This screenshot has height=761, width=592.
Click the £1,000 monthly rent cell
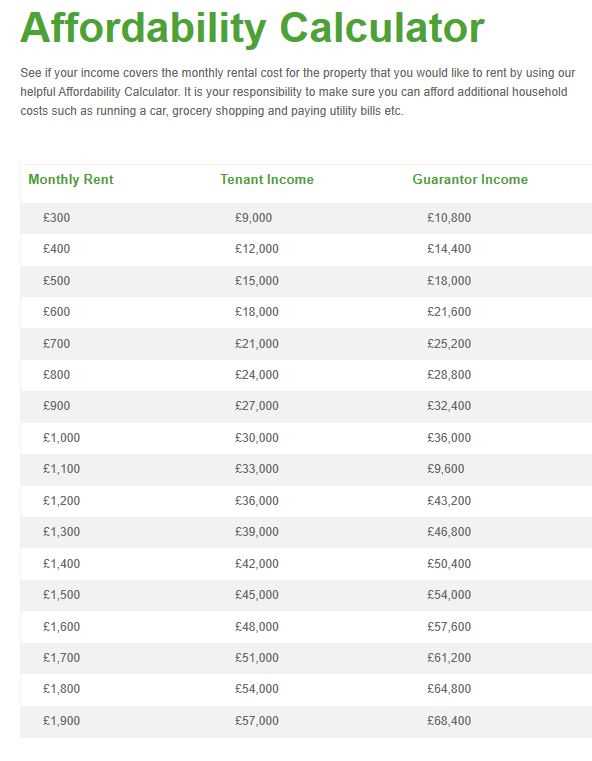point(61,438)
